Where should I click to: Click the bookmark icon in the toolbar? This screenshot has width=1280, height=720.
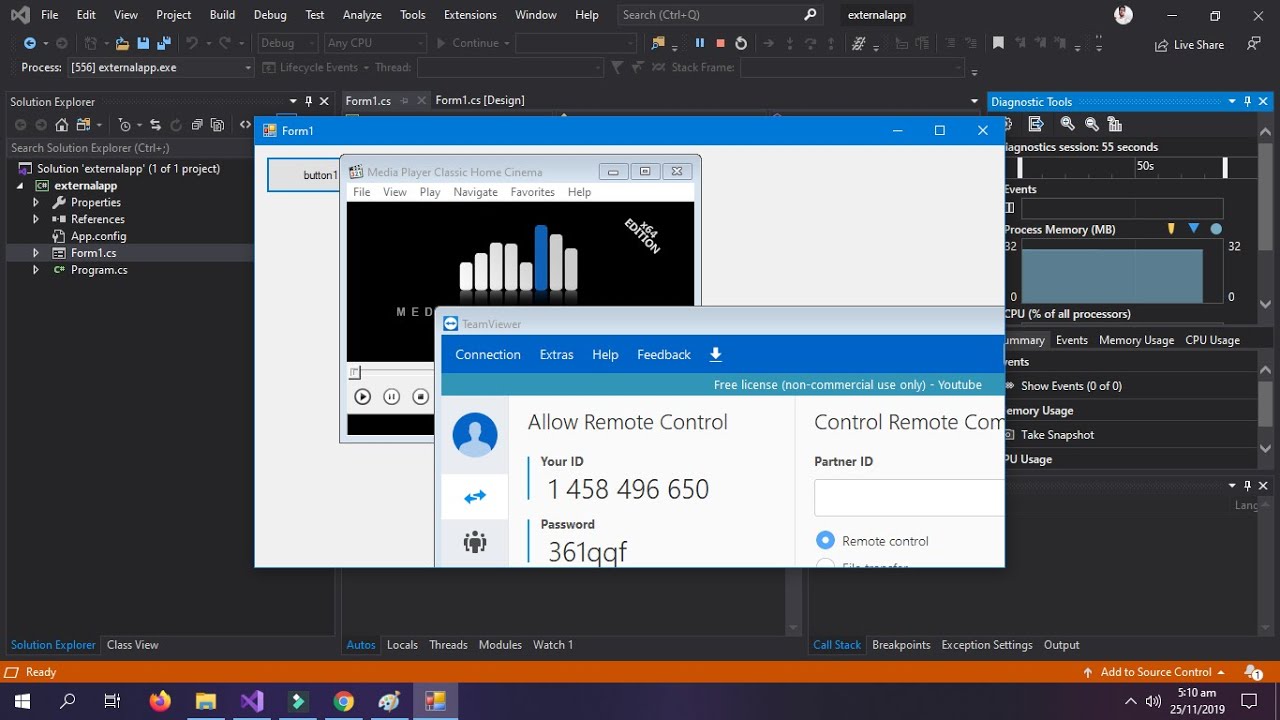tap(998, 43)
